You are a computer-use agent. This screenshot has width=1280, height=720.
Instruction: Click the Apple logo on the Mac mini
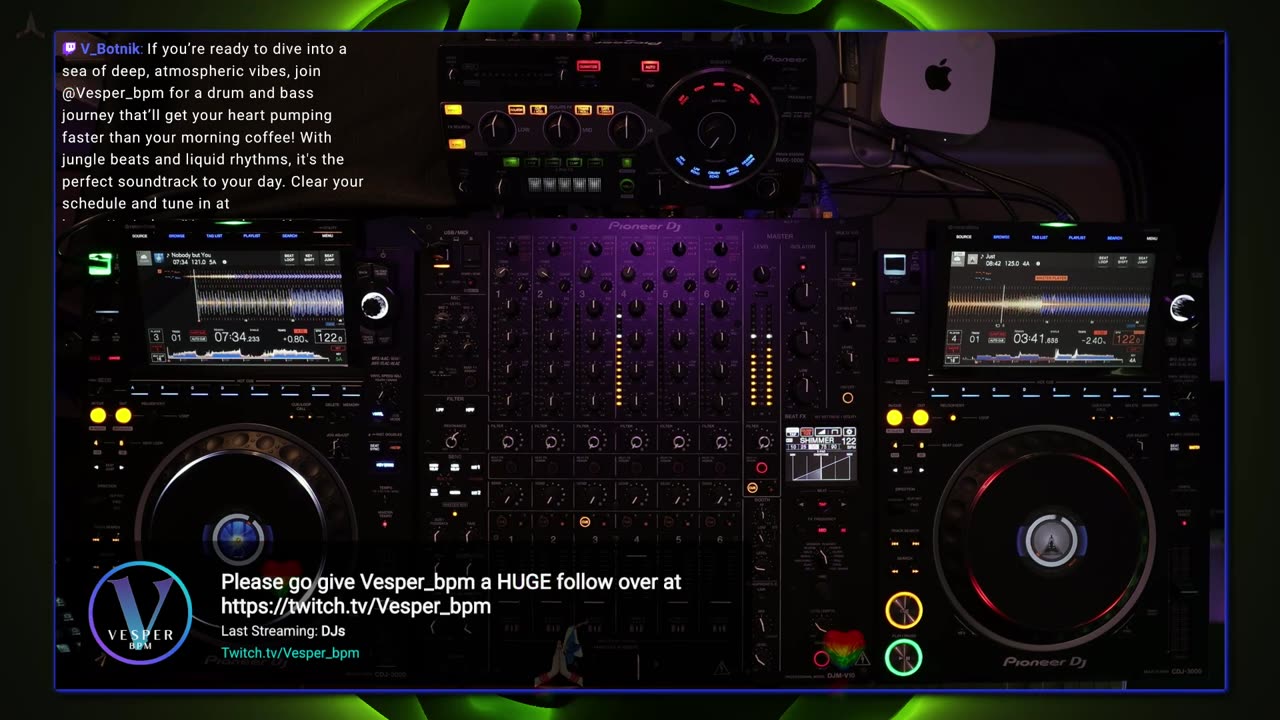(x=938, y=74)
